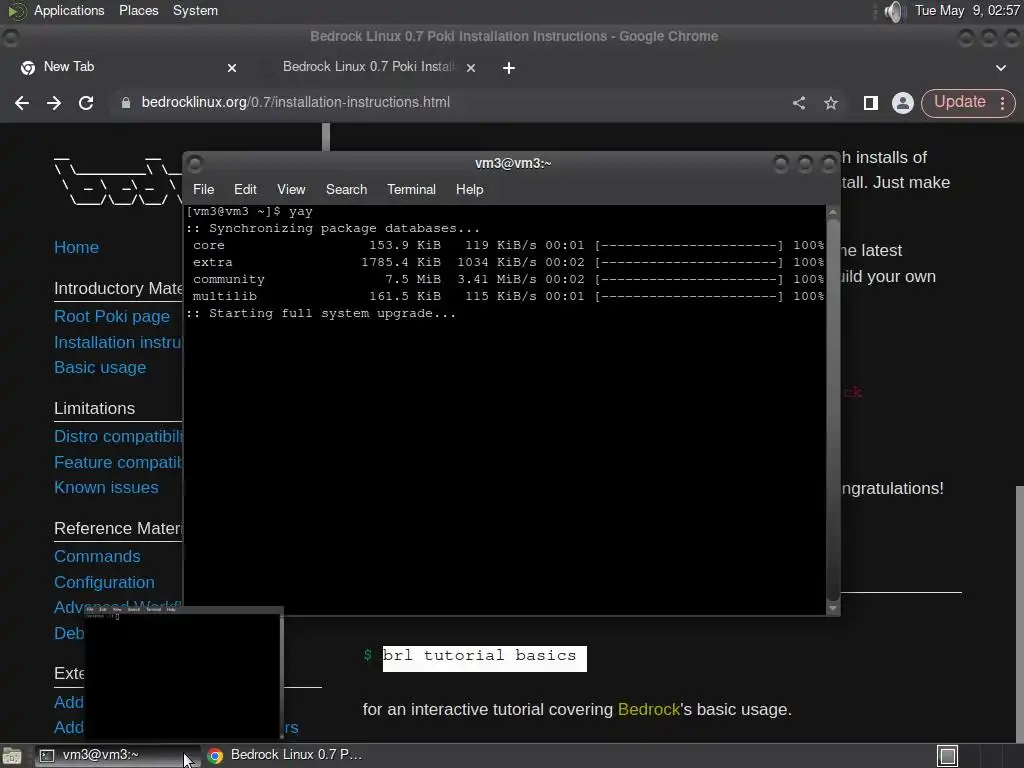Click the date and time clock
The height and width of the screenshot is (768, 1024).
coord(967,10)
